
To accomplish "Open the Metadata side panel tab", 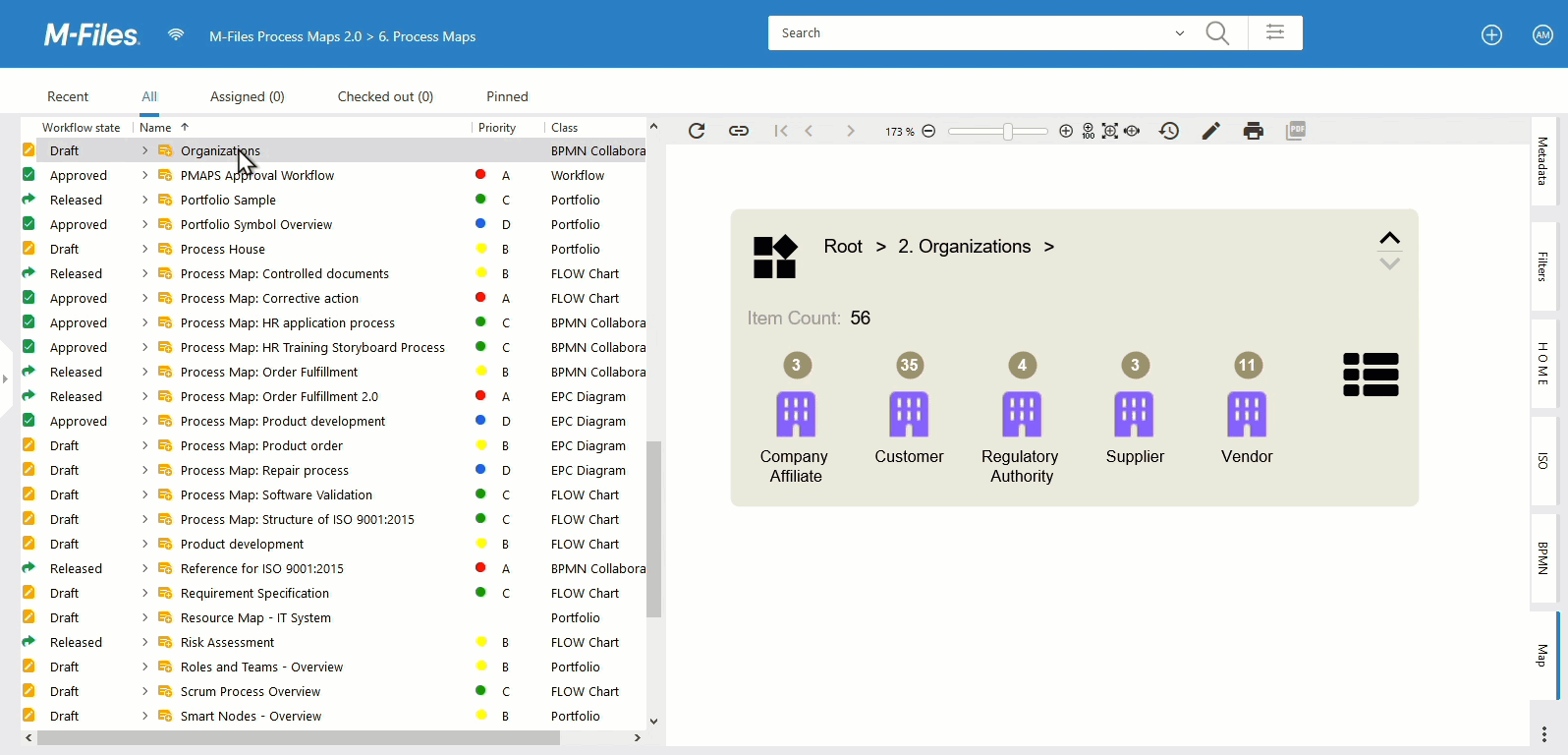I will point(1542,161).
